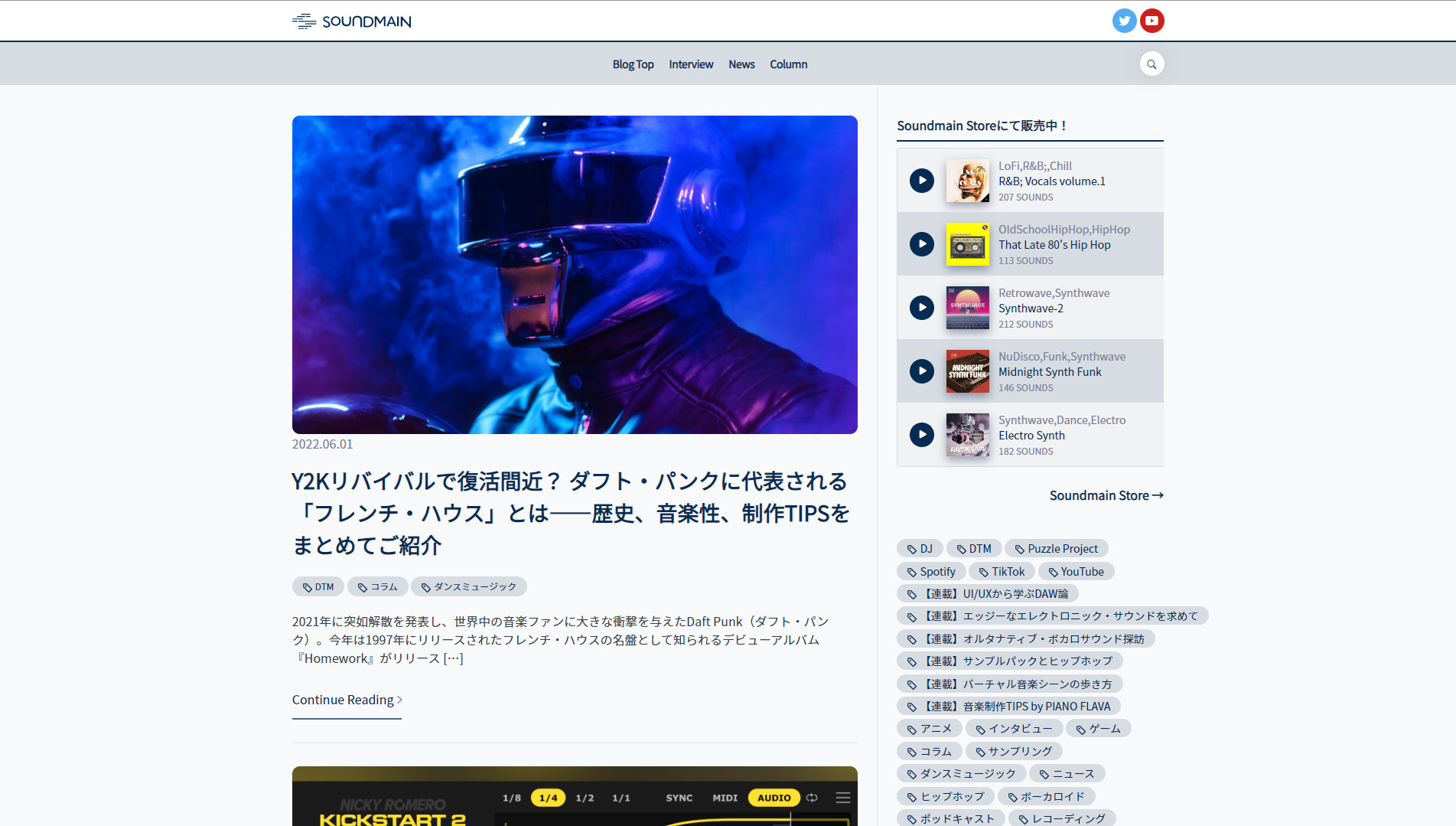Select the コラム tag under the article

(378, 586)
